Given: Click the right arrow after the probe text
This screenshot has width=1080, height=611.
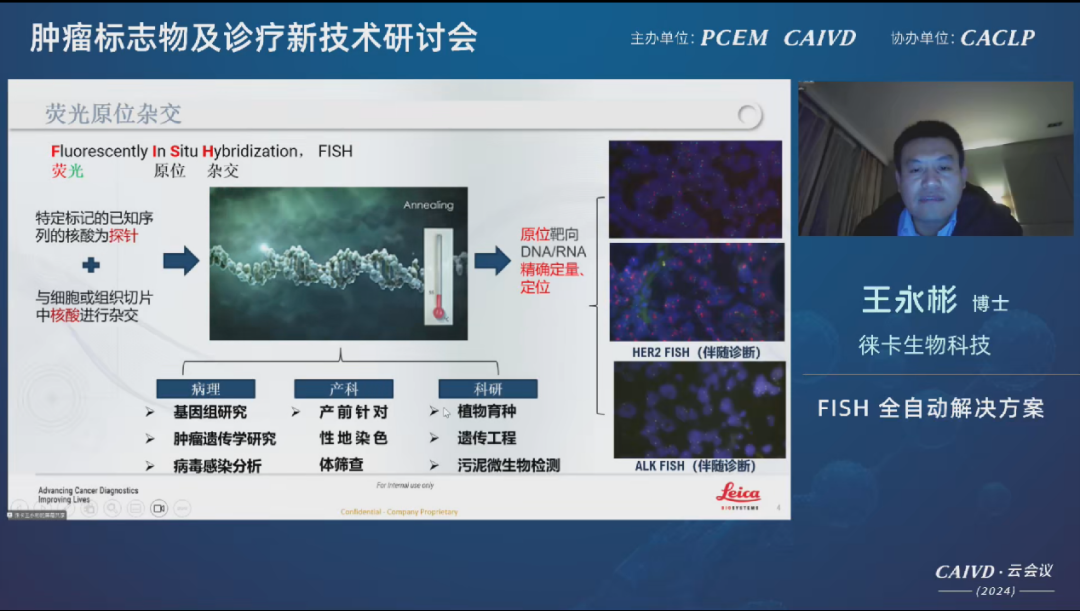Looking at the screenshot, I should click(x=181, y=260).
